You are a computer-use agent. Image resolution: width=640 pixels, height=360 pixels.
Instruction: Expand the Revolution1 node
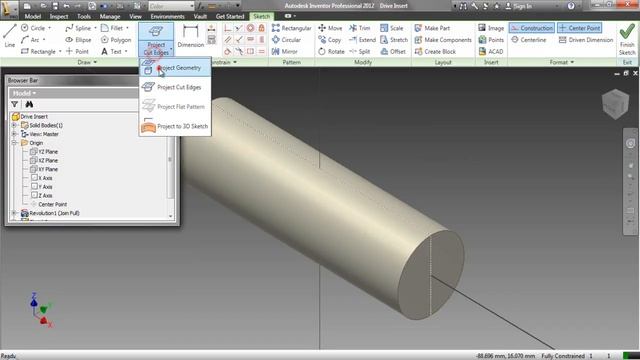[x=14, y=213]
